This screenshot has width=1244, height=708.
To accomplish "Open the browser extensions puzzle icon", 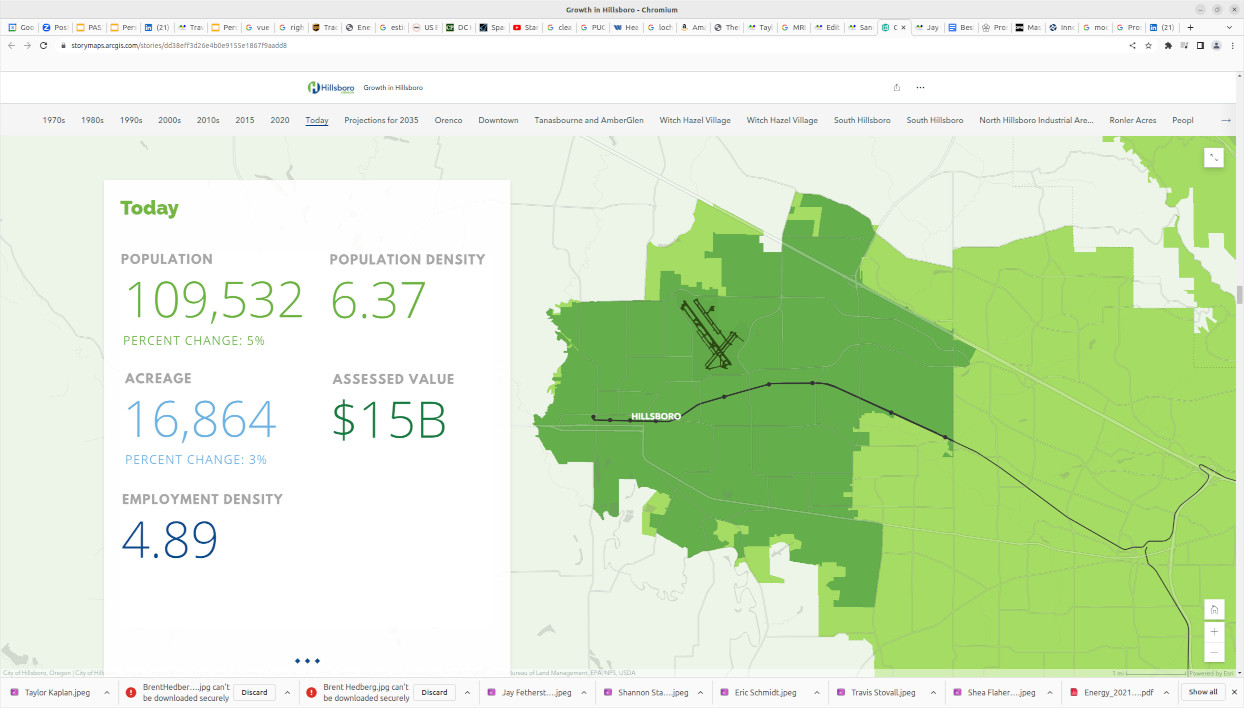I will point(1168,45).
